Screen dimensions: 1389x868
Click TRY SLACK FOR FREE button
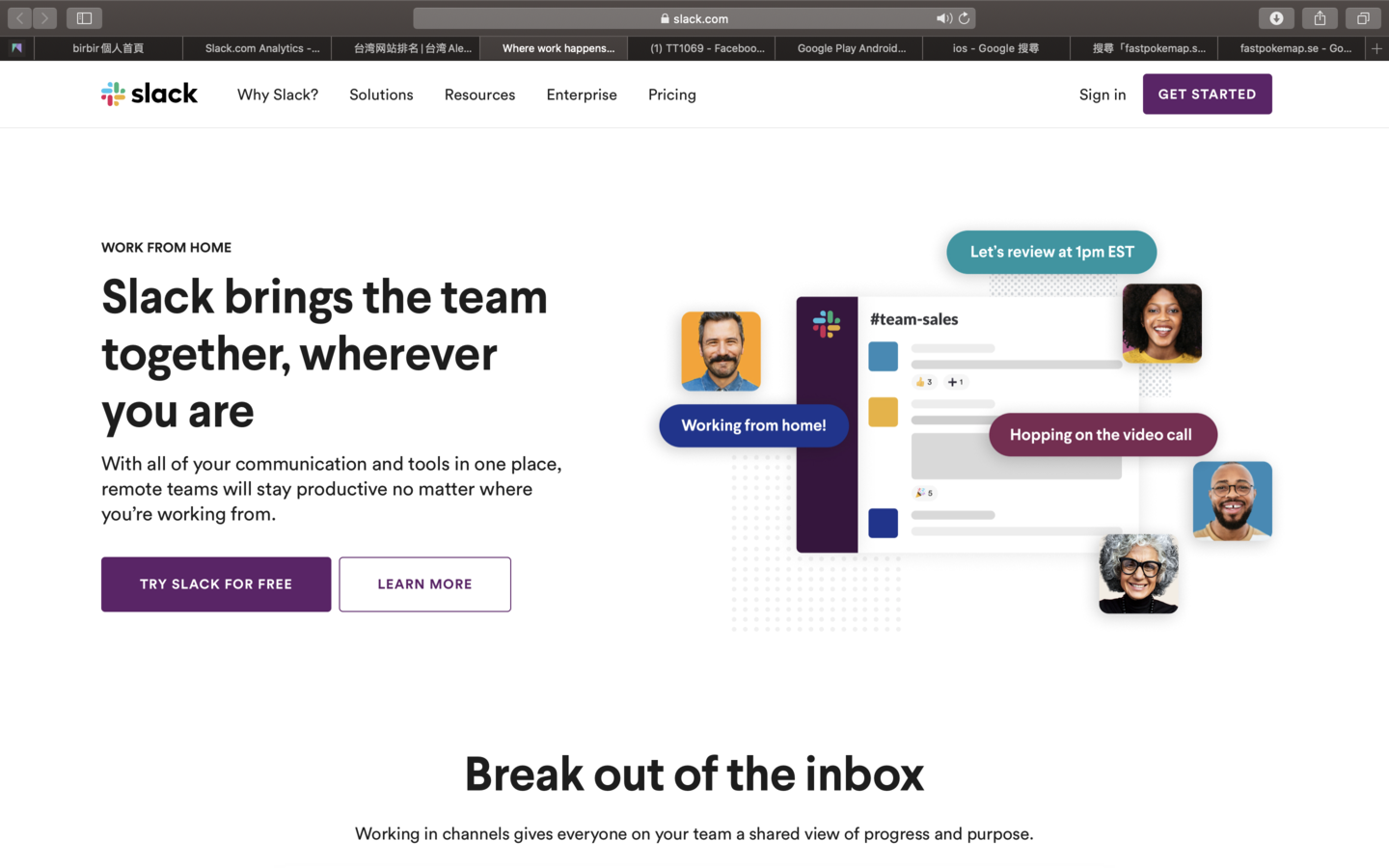tap(216, 583)
